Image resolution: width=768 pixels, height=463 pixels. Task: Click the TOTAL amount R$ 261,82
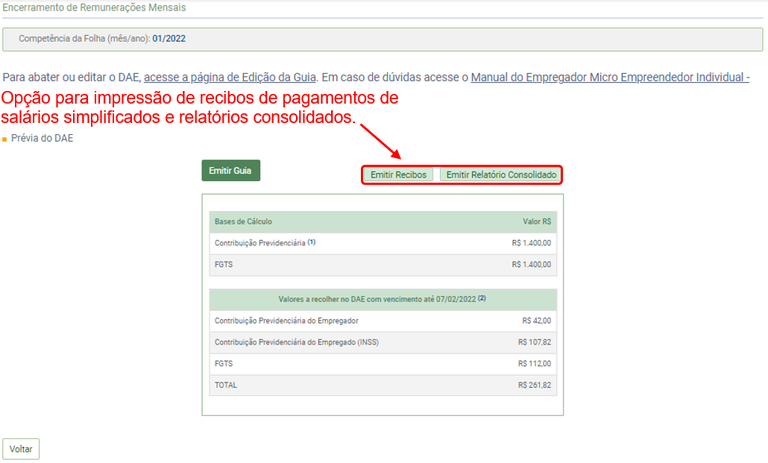point(534,384)
